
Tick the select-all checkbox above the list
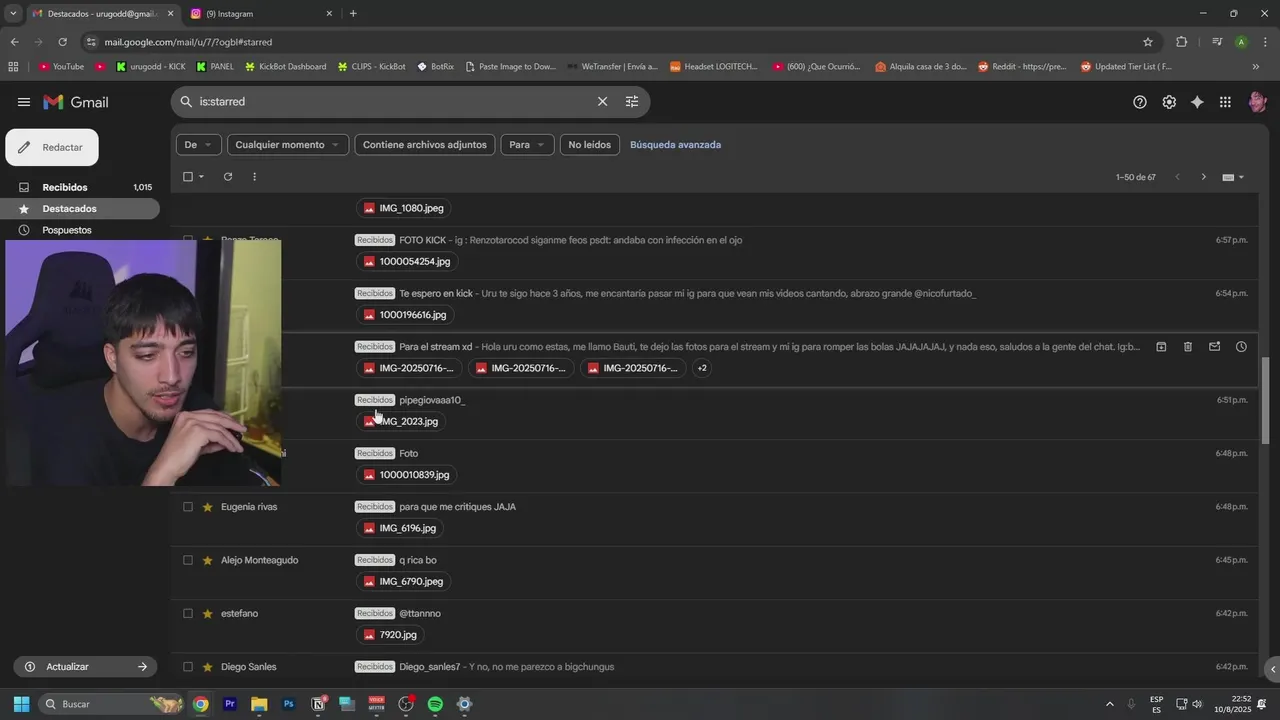coord(188,177)
